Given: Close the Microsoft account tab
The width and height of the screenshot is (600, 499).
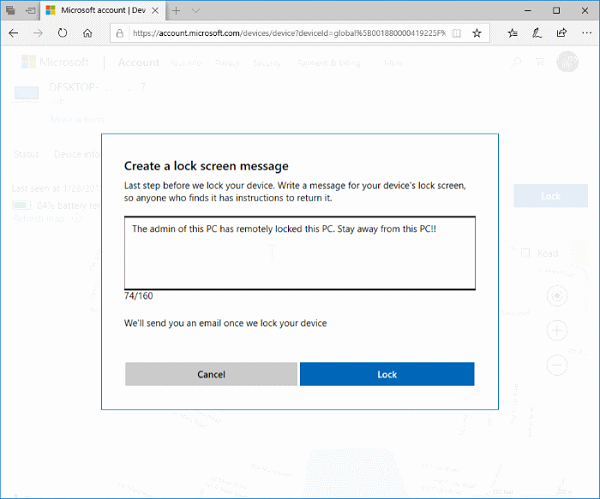Looking at the screenshot, I should (157, 10).
